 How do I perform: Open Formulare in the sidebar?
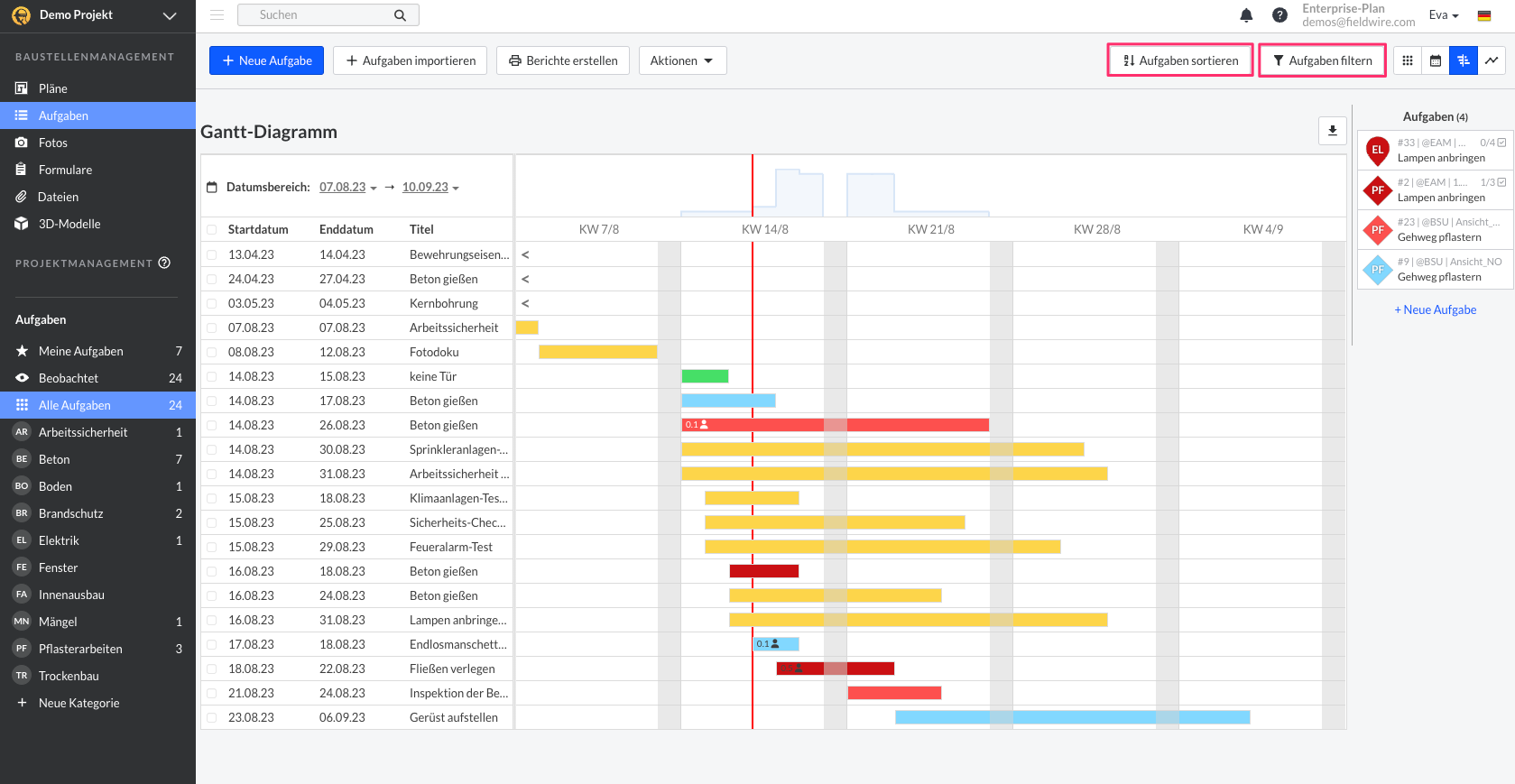65,170
